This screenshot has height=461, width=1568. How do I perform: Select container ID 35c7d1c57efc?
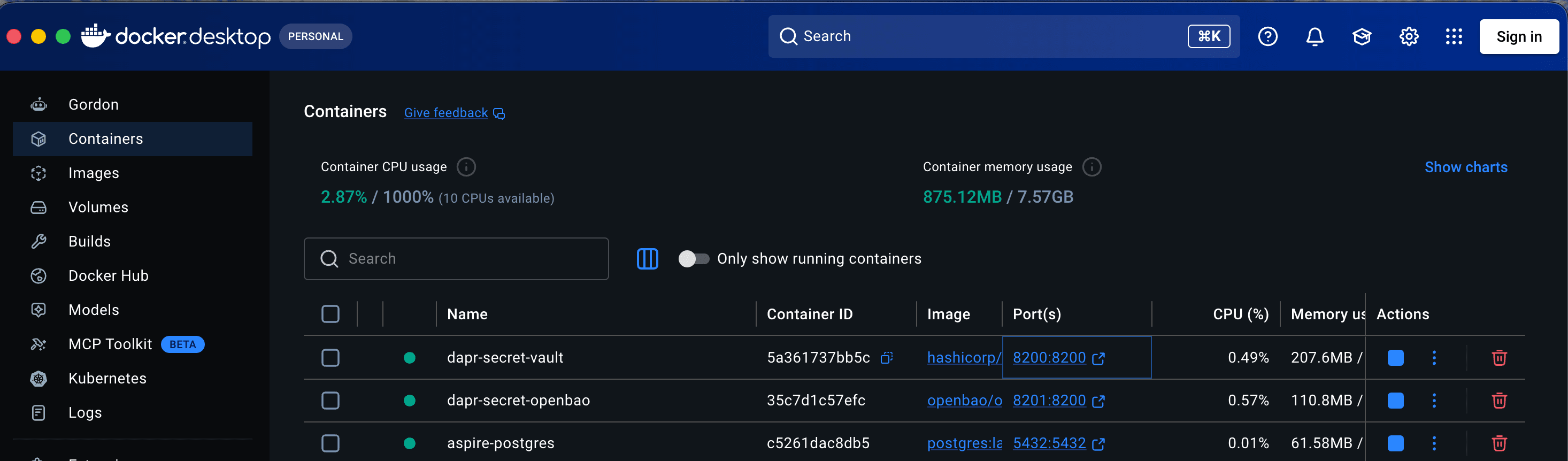[x=816, y=401]
